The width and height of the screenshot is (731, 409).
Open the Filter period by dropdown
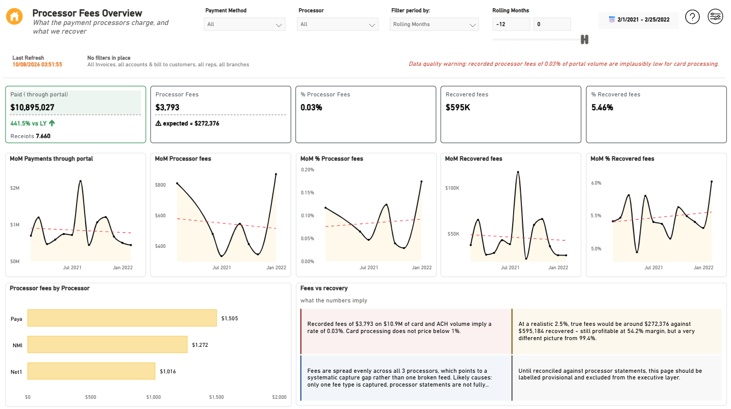434,24
